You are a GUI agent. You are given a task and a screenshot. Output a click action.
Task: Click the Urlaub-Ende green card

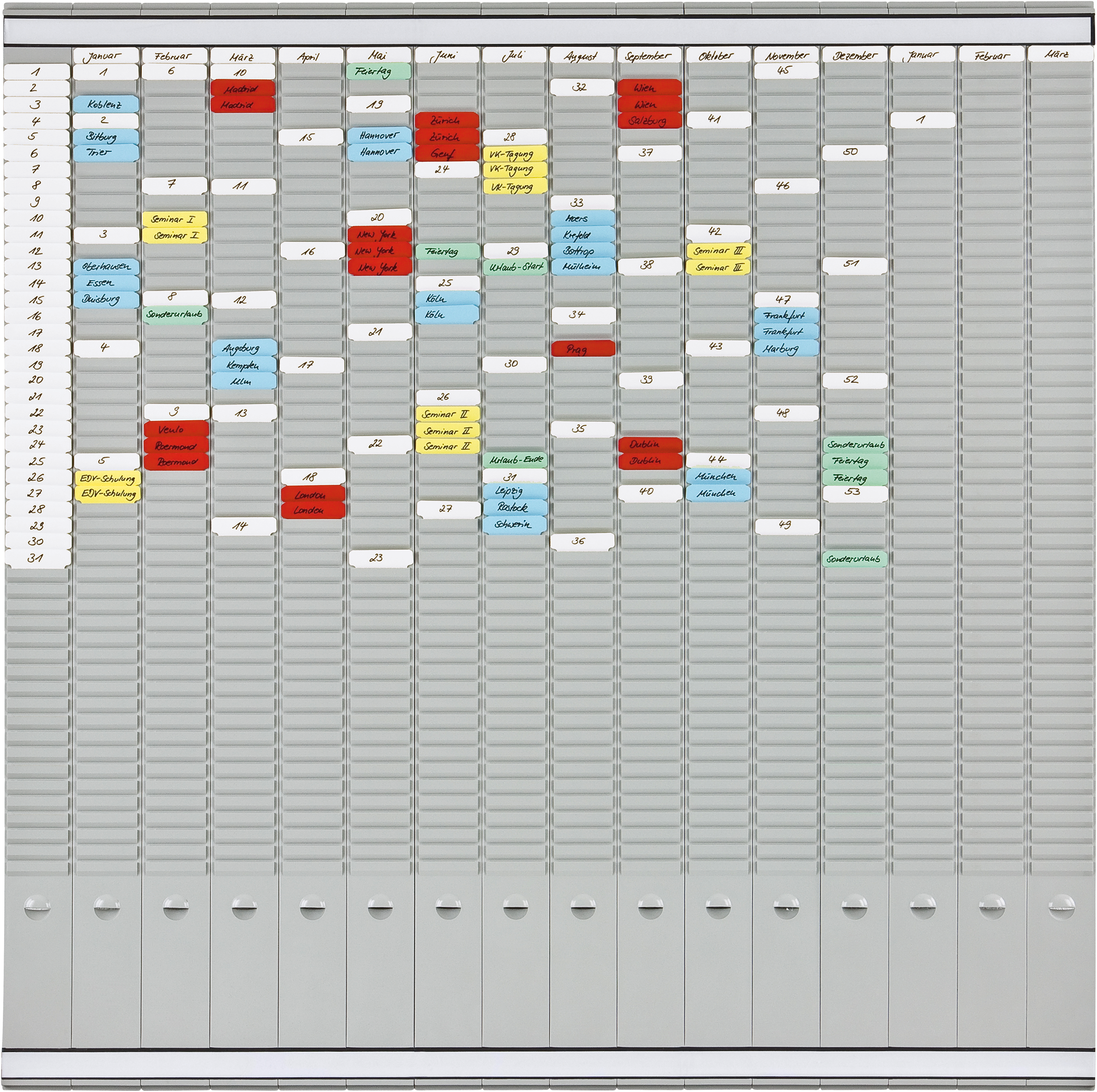pyautogui.click(x=515, y=459)
